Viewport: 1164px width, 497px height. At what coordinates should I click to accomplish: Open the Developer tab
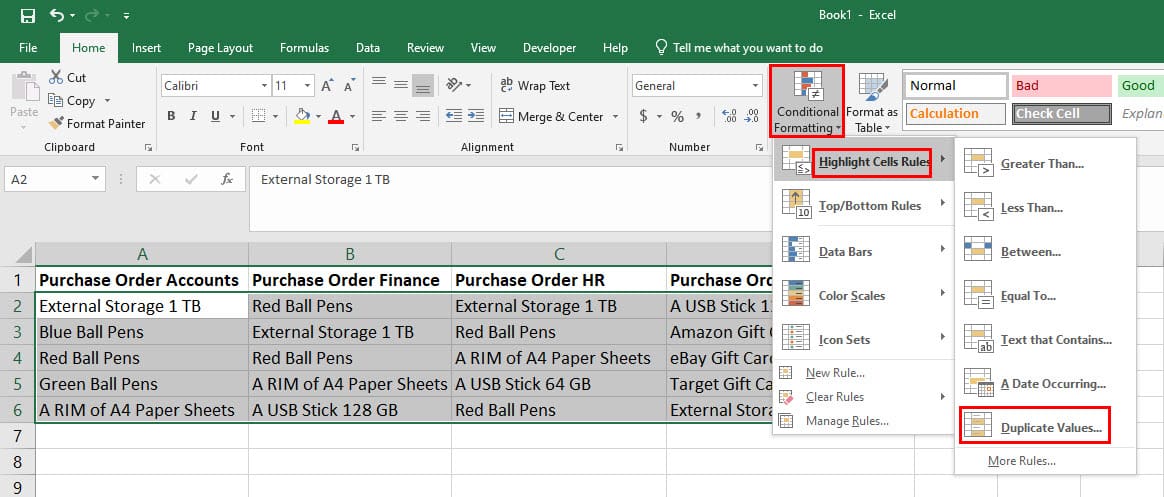(x=549, y=48)
